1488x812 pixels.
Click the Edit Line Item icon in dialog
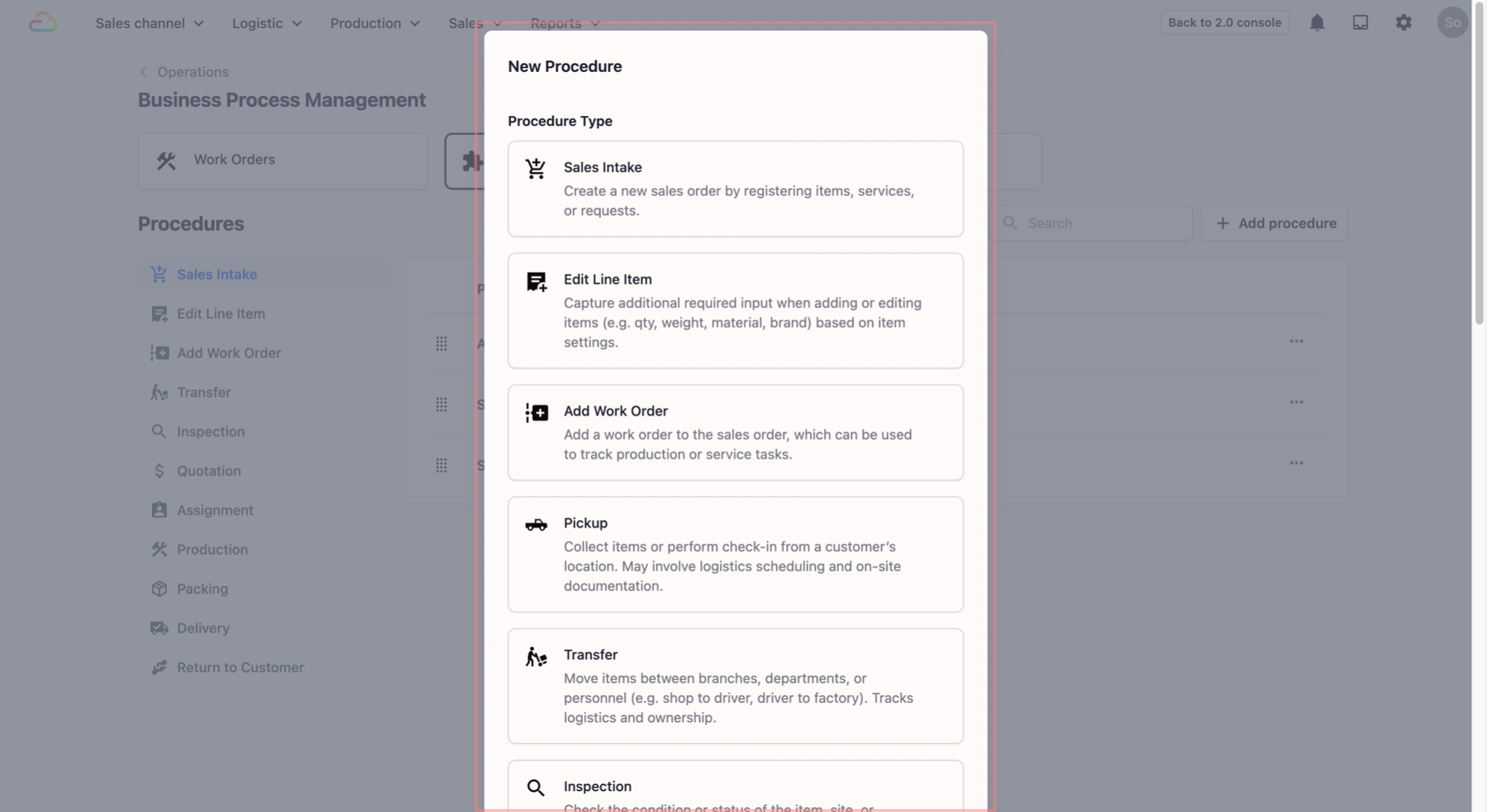click(536, 282)
